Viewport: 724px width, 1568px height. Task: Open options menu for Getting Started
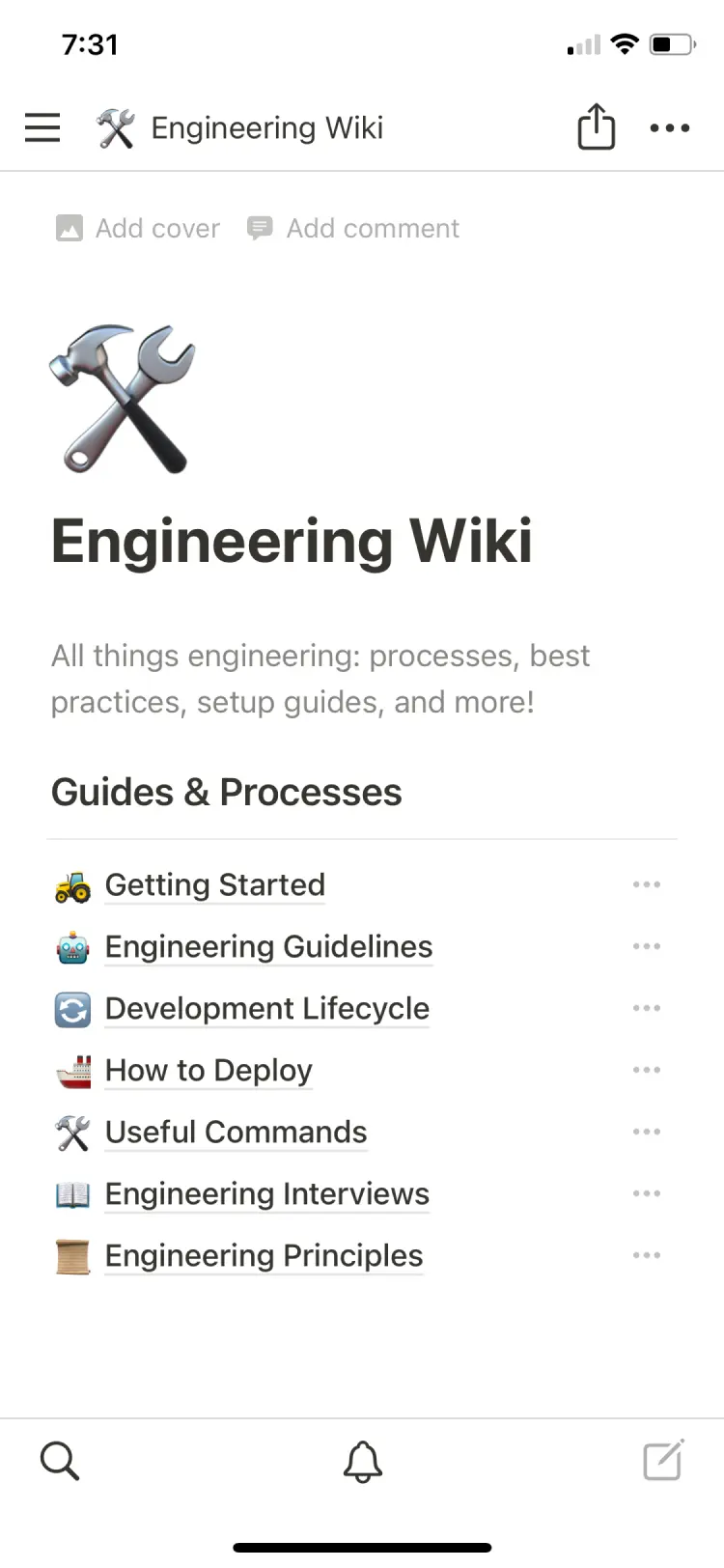pos(646,884)
